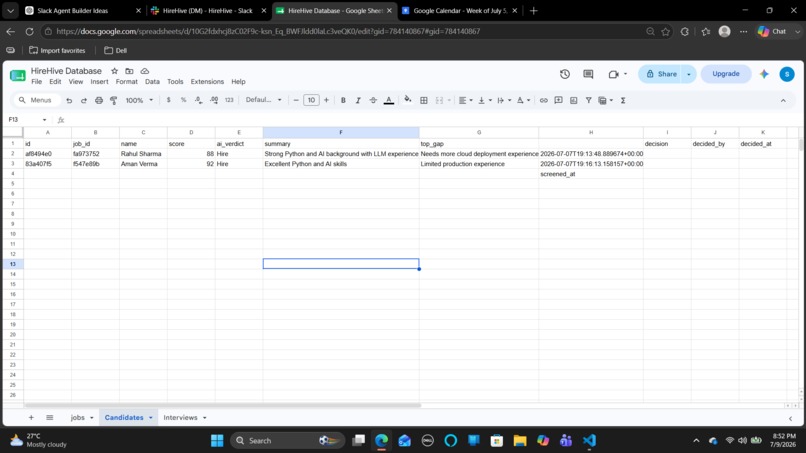Click the Name box showing F13
Image resolution: width=806 pixels, height=453 pixels.
coord(27,120)
